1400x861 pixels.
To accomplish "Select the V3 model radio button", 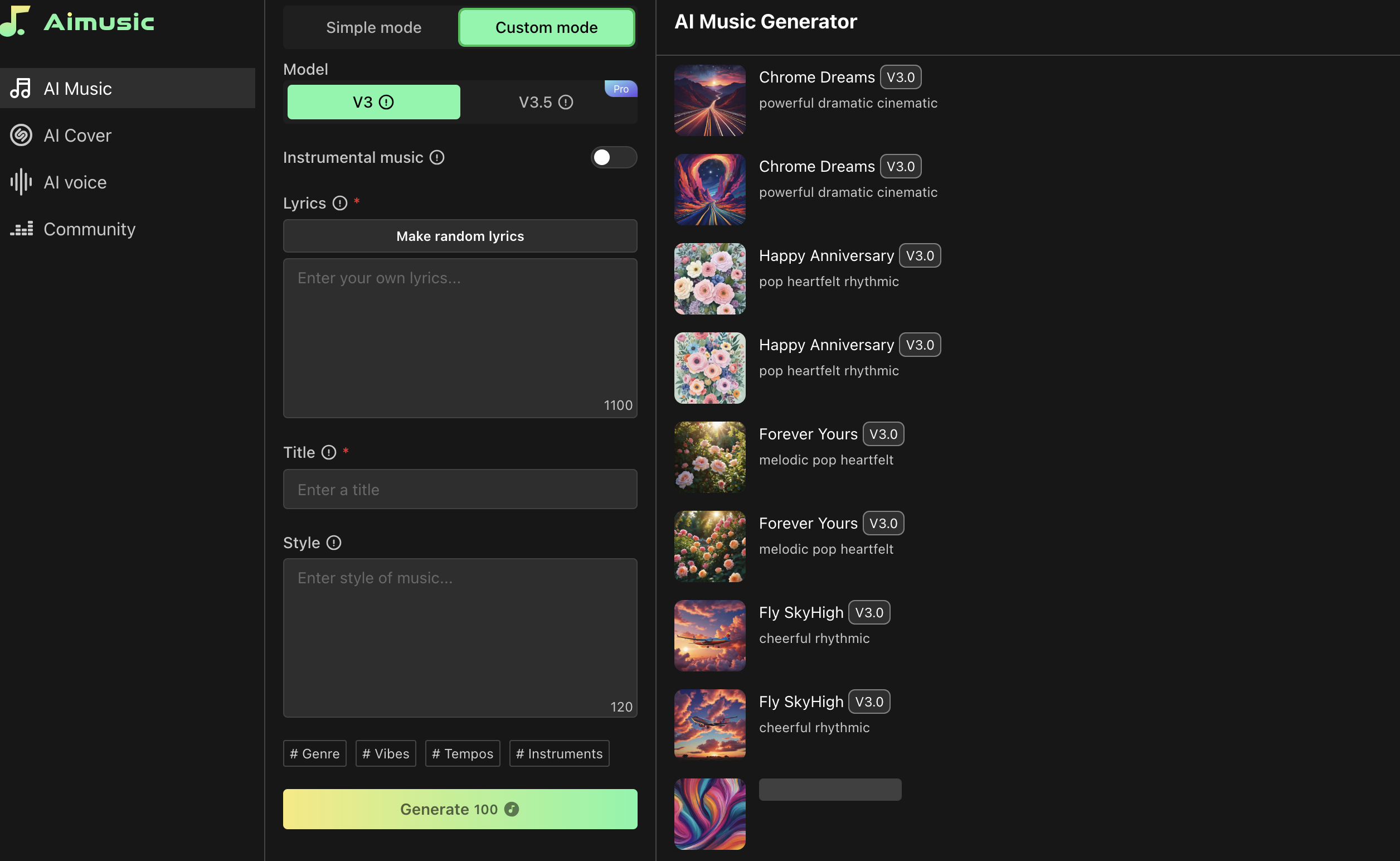I will point(373,101).
